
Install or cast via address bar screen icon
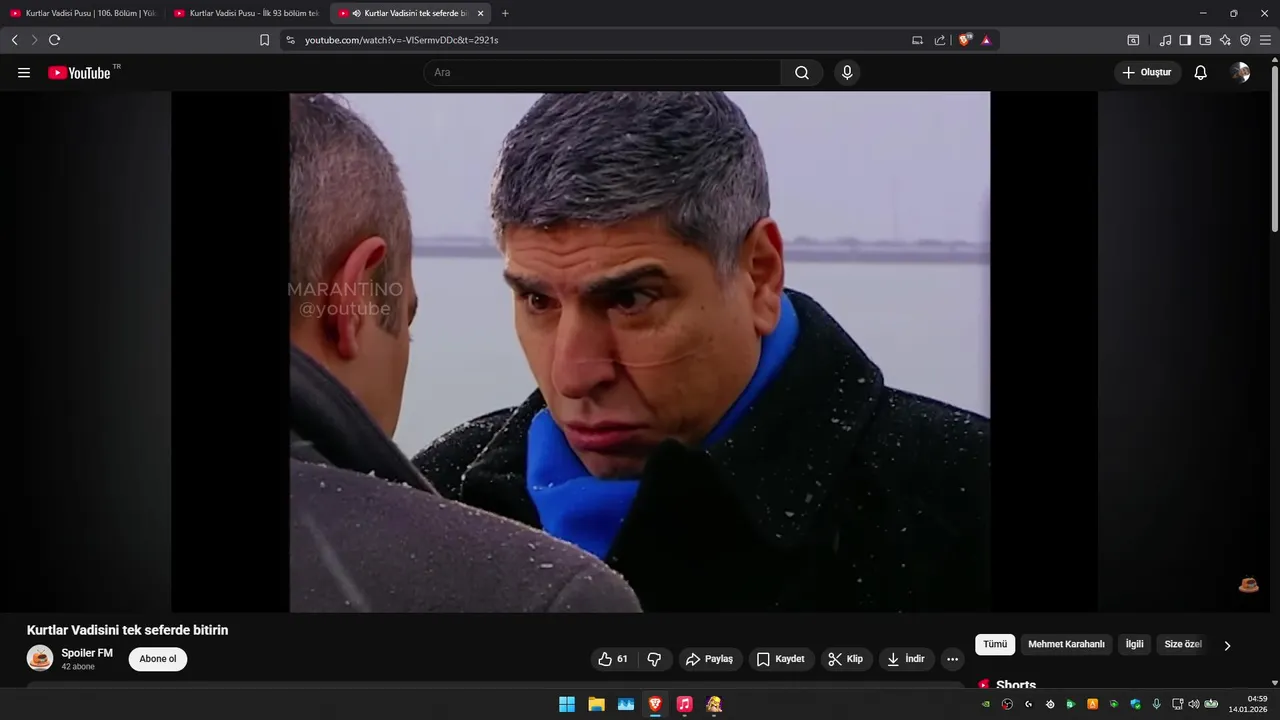(x=918, y=40)
